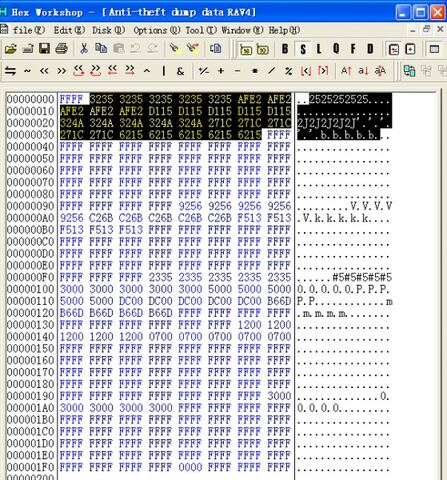
Task: Cut selection with the scissors icon
Action: click(x=84, y=49)
